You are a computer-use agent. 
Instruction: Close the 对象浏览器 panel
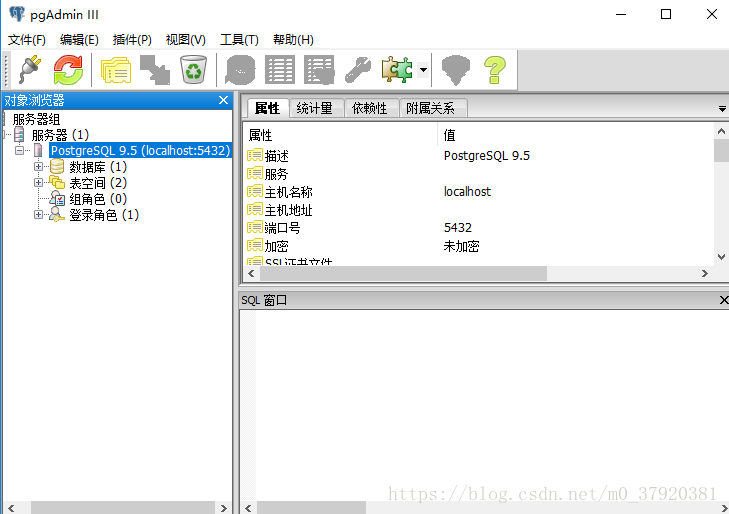pos(223,100)
